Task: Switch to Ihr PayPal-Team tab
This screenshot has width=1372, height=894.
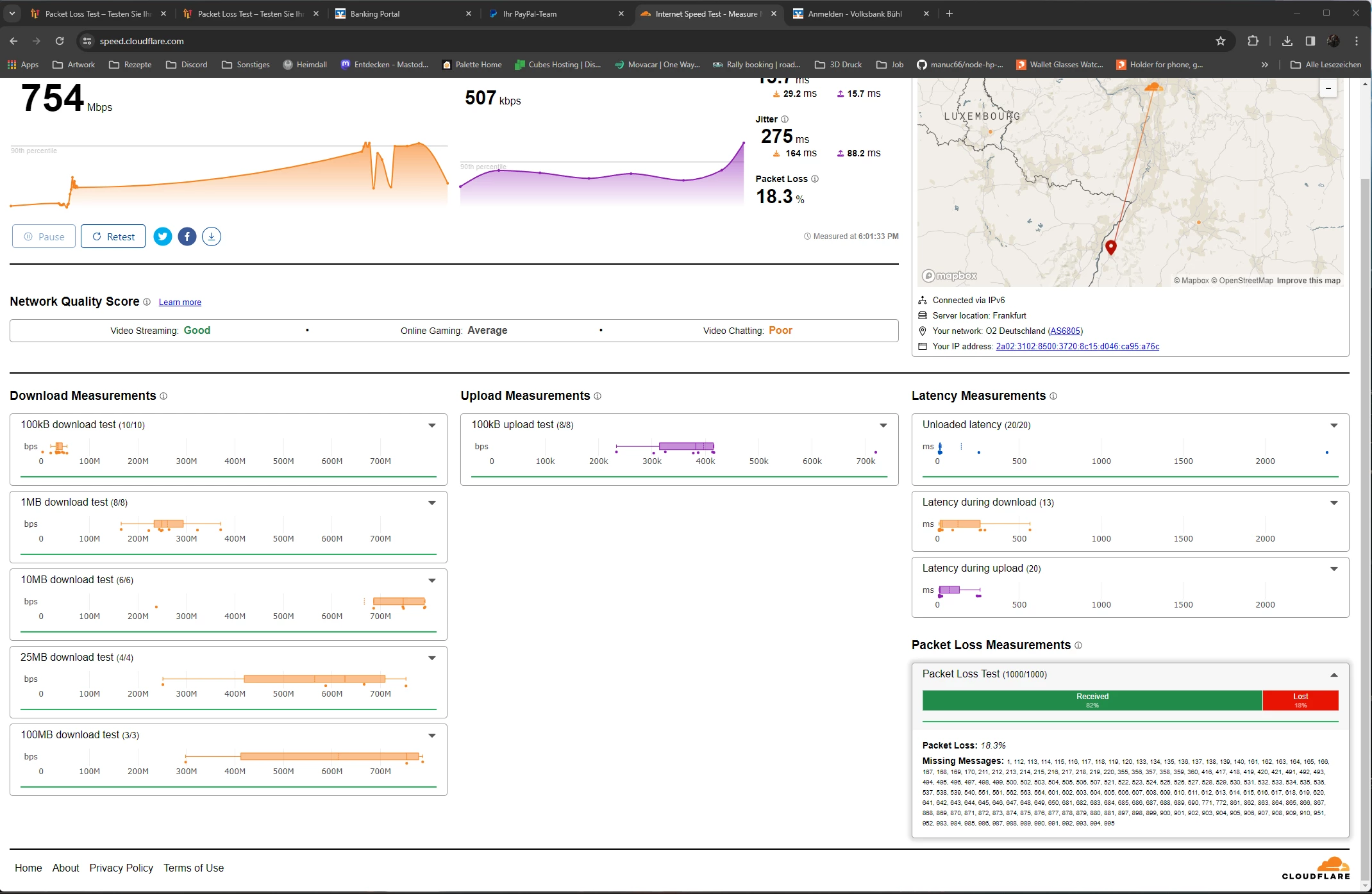Action: coord(530,13)
